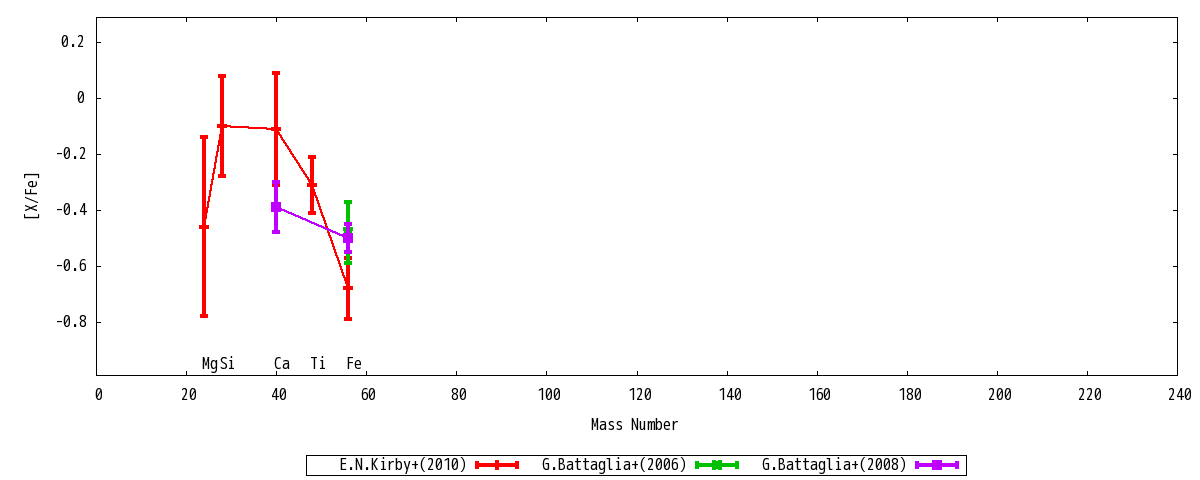Viewport: 1200px width, 480px height.
Task: Click the Ca element label
Action: (x=282, y=364)
